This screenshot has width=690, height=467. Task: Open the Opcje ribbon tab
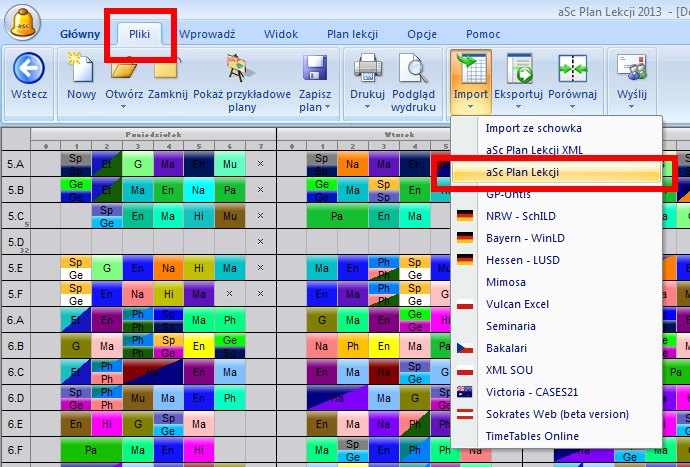(422, 34)
